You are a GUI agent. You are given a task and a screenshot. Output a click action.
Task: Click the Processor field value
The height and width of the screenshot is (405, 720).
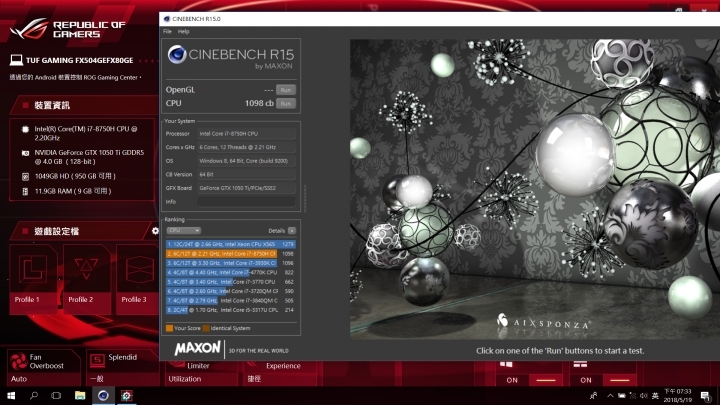tap(247, 134)
